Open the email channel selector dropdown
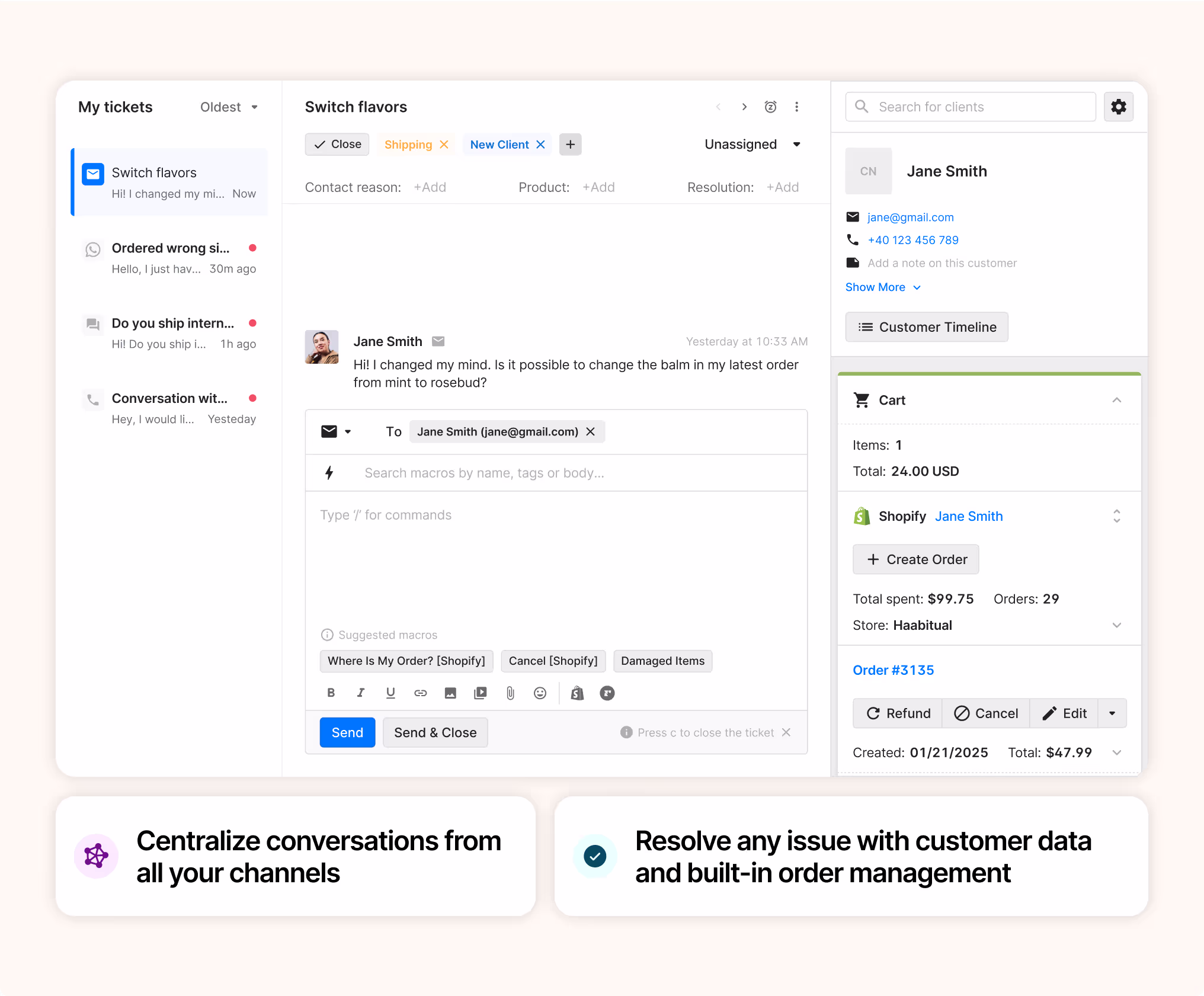1204x996 pixels. tap(337, 431)
